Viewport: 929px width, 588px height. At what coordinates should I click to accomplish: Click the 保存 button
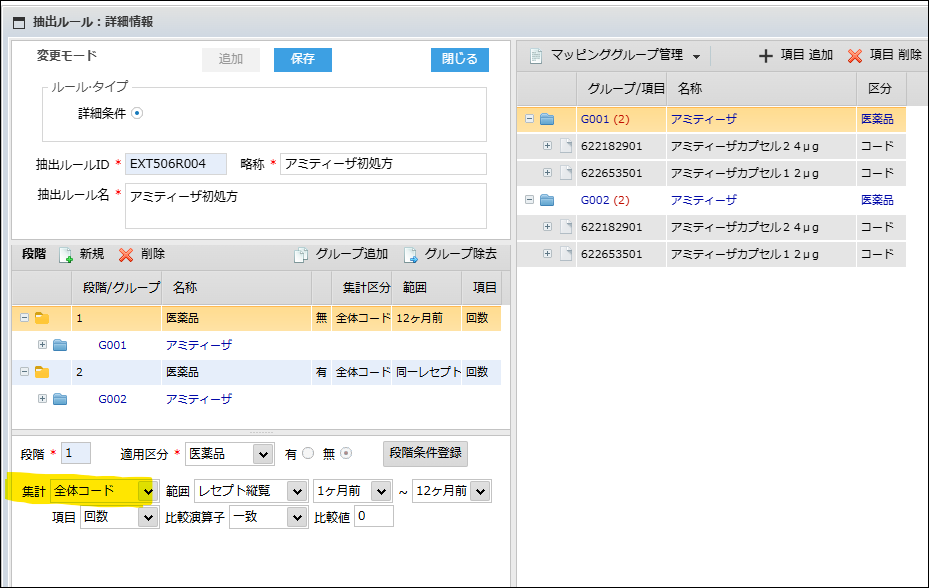click(x=303, y=59)
